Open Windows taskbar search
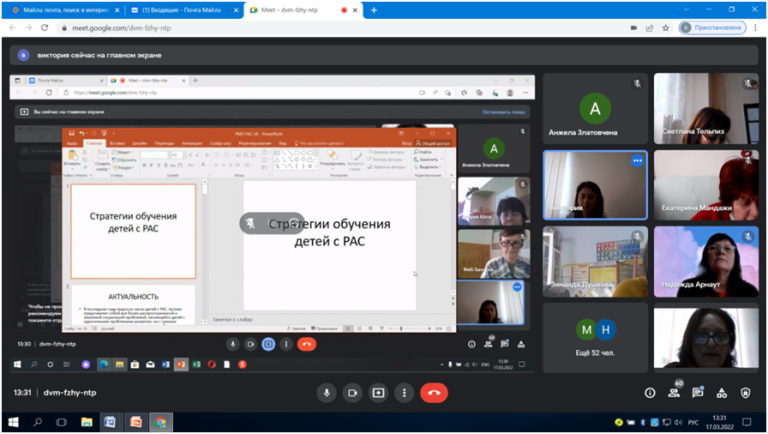This screenshot has height=434, width=768. pos(37,422)
